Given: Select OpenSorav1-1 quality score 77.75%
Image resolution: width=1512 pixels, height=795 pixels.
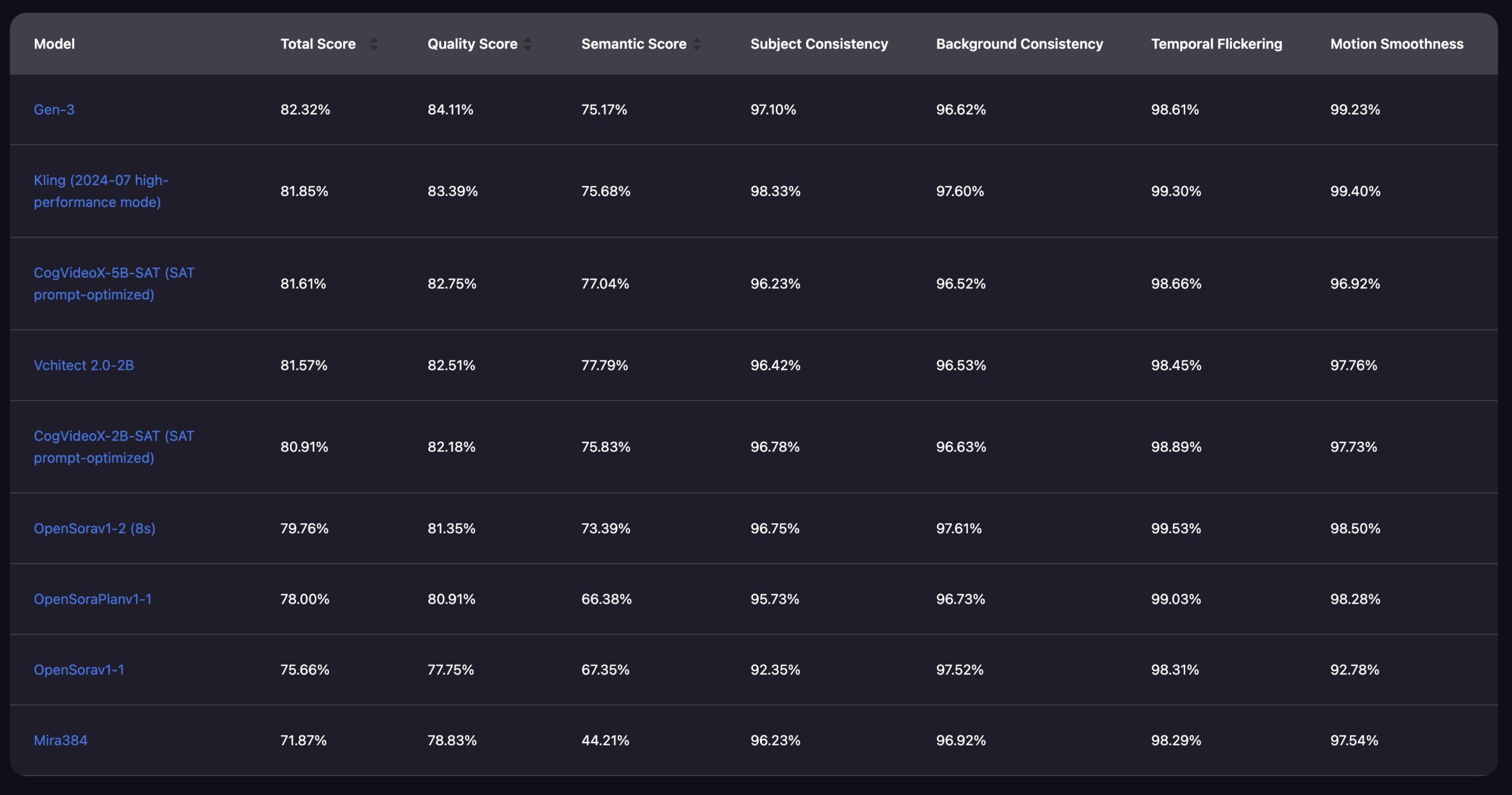Looking at the screenshot, I should pyautogui.click(x=451, y=669).
